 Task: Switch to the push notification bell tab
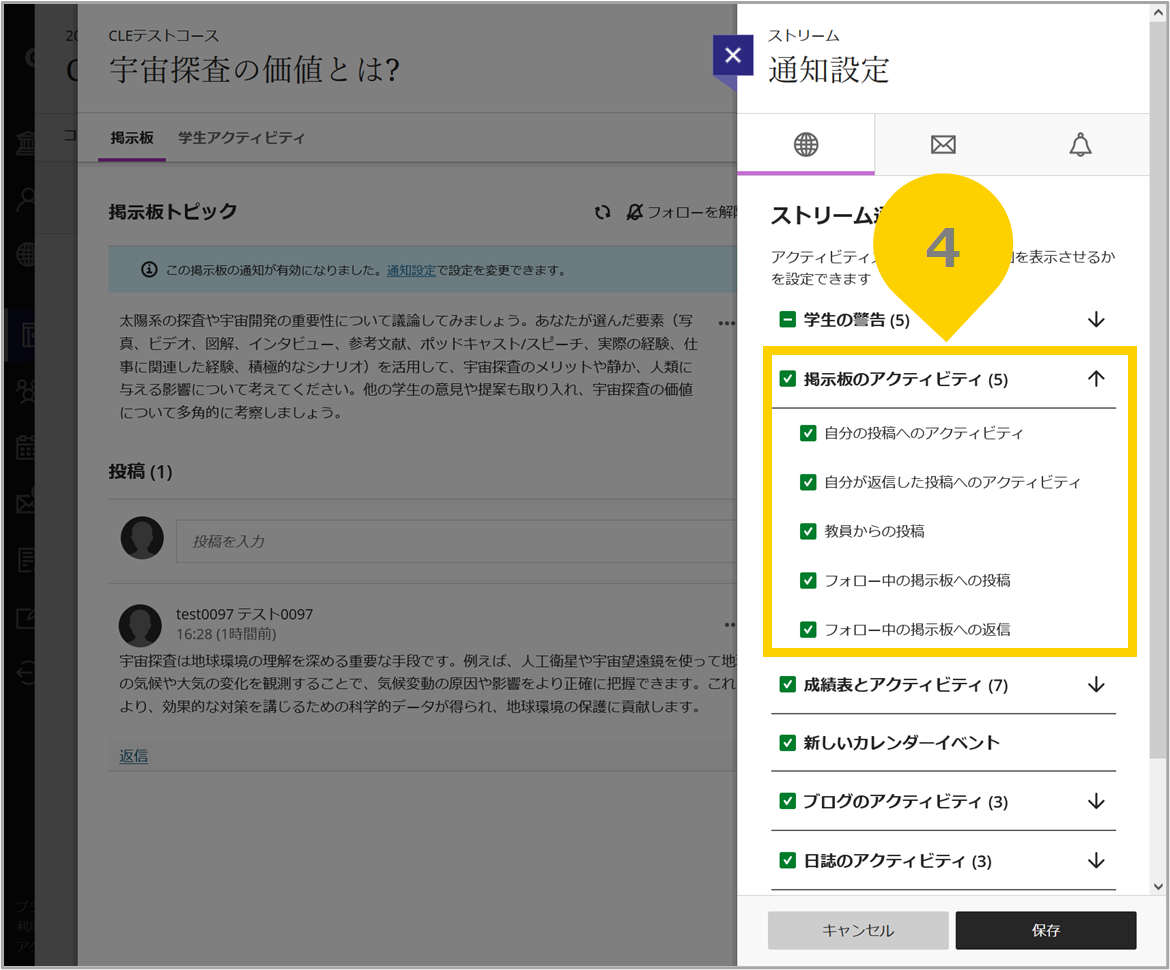(x=1080, y=144)
